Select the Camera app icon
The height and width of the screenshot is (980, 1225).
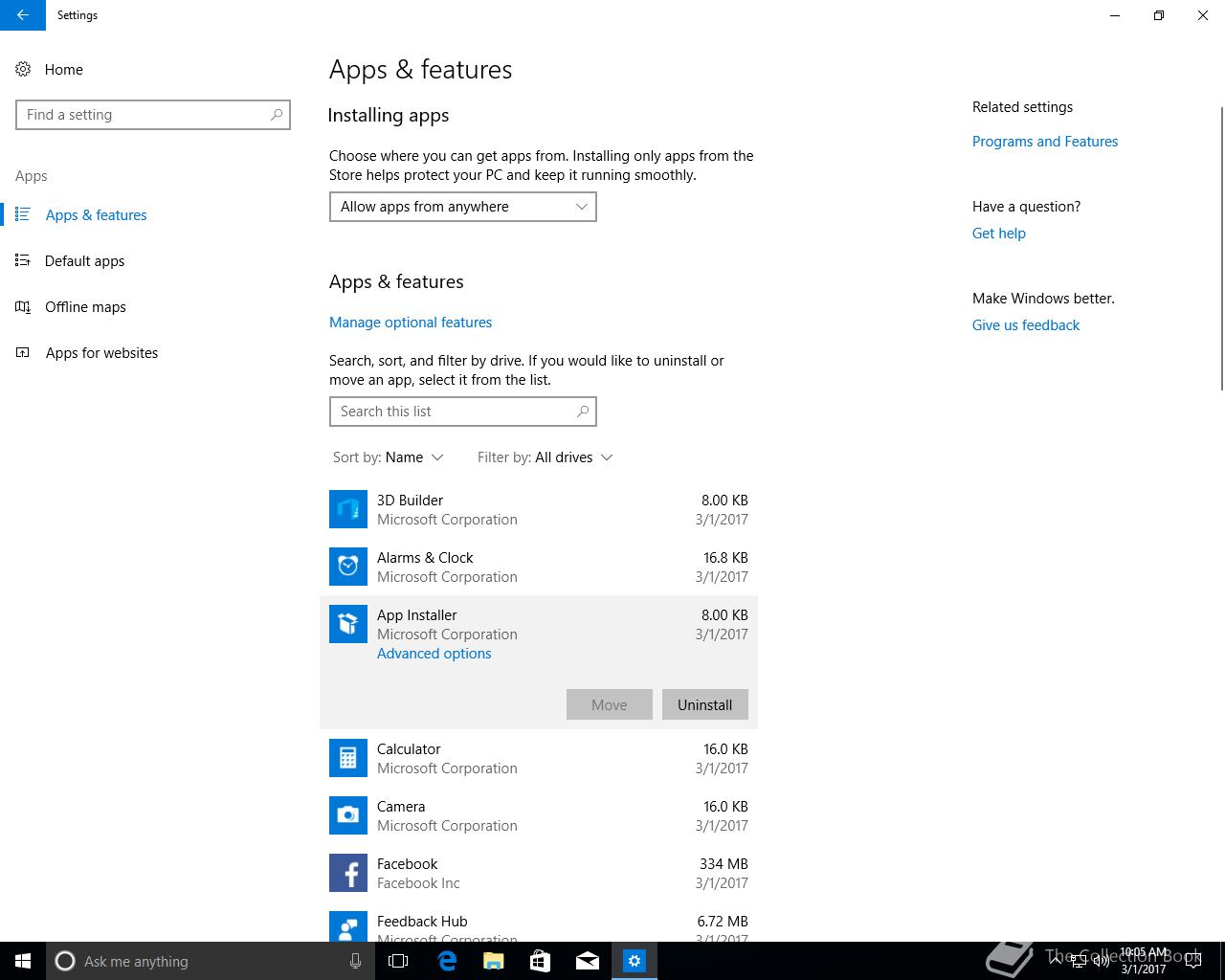[348, 815]
